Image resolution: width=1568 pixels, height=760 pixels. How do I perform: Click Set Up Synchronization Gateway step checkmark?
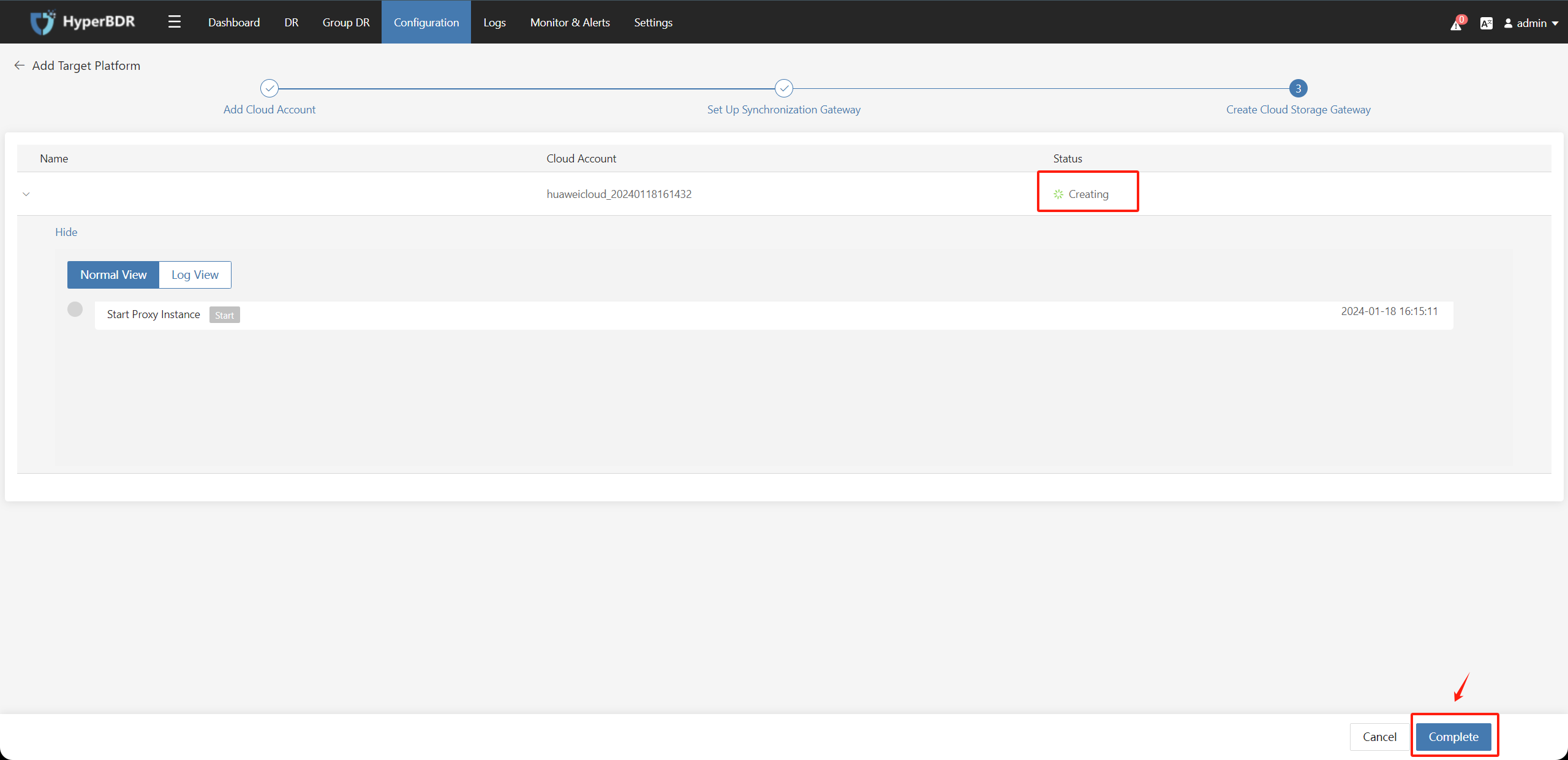click(783, 88)
